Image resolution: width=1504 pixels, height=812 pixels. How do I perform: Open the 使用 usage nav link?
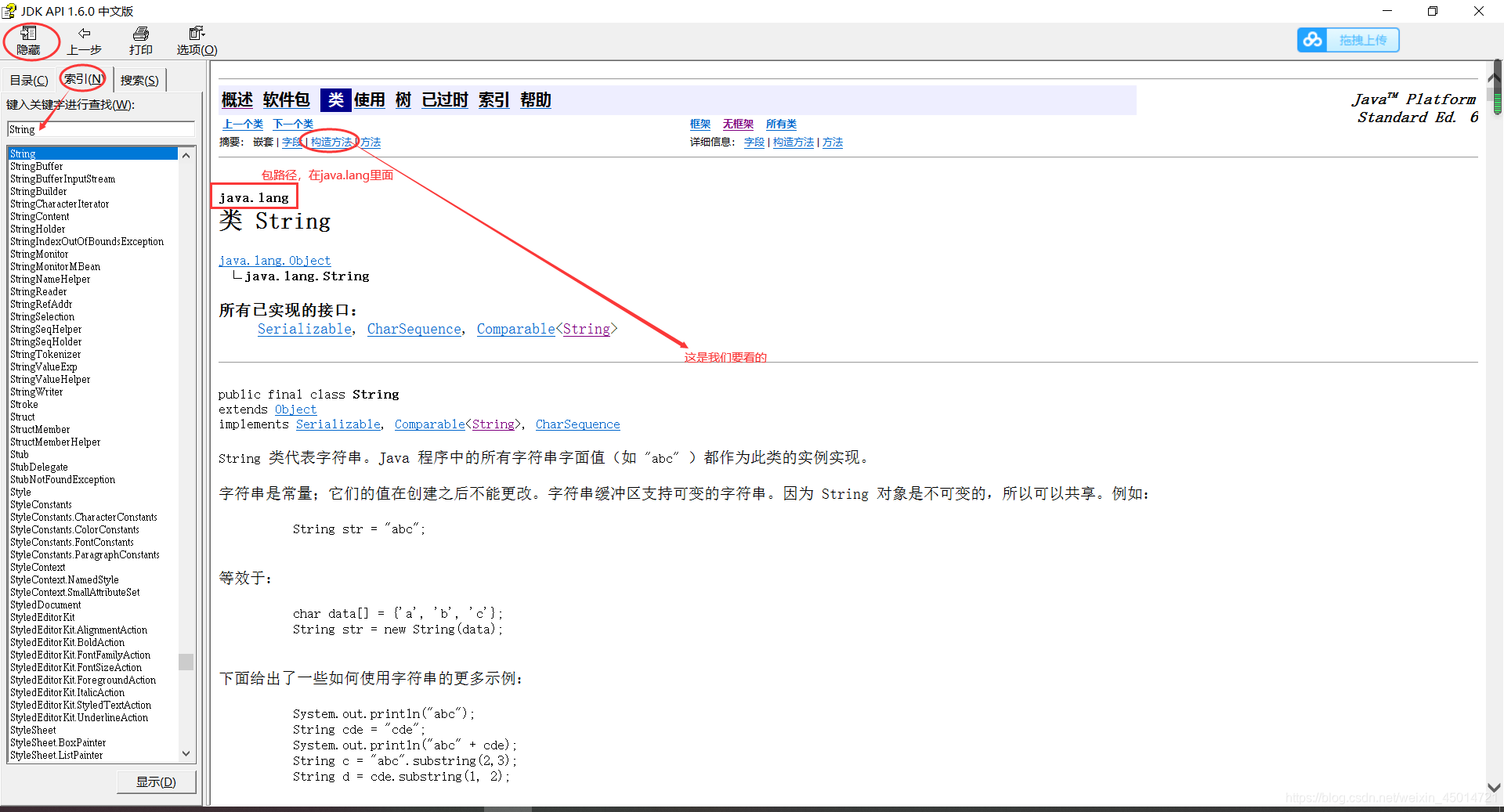[x=370, y=99]
